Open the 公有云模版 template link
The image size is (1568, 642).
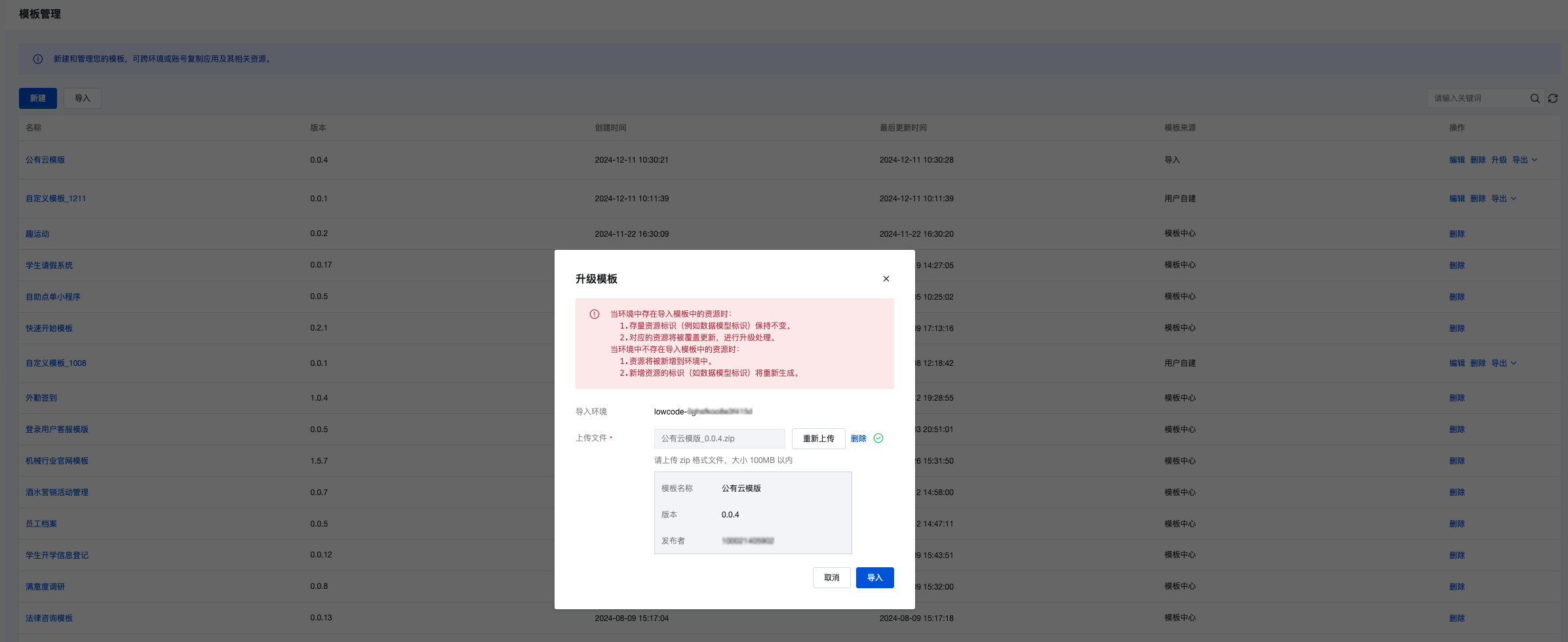(x=45, y=160)
